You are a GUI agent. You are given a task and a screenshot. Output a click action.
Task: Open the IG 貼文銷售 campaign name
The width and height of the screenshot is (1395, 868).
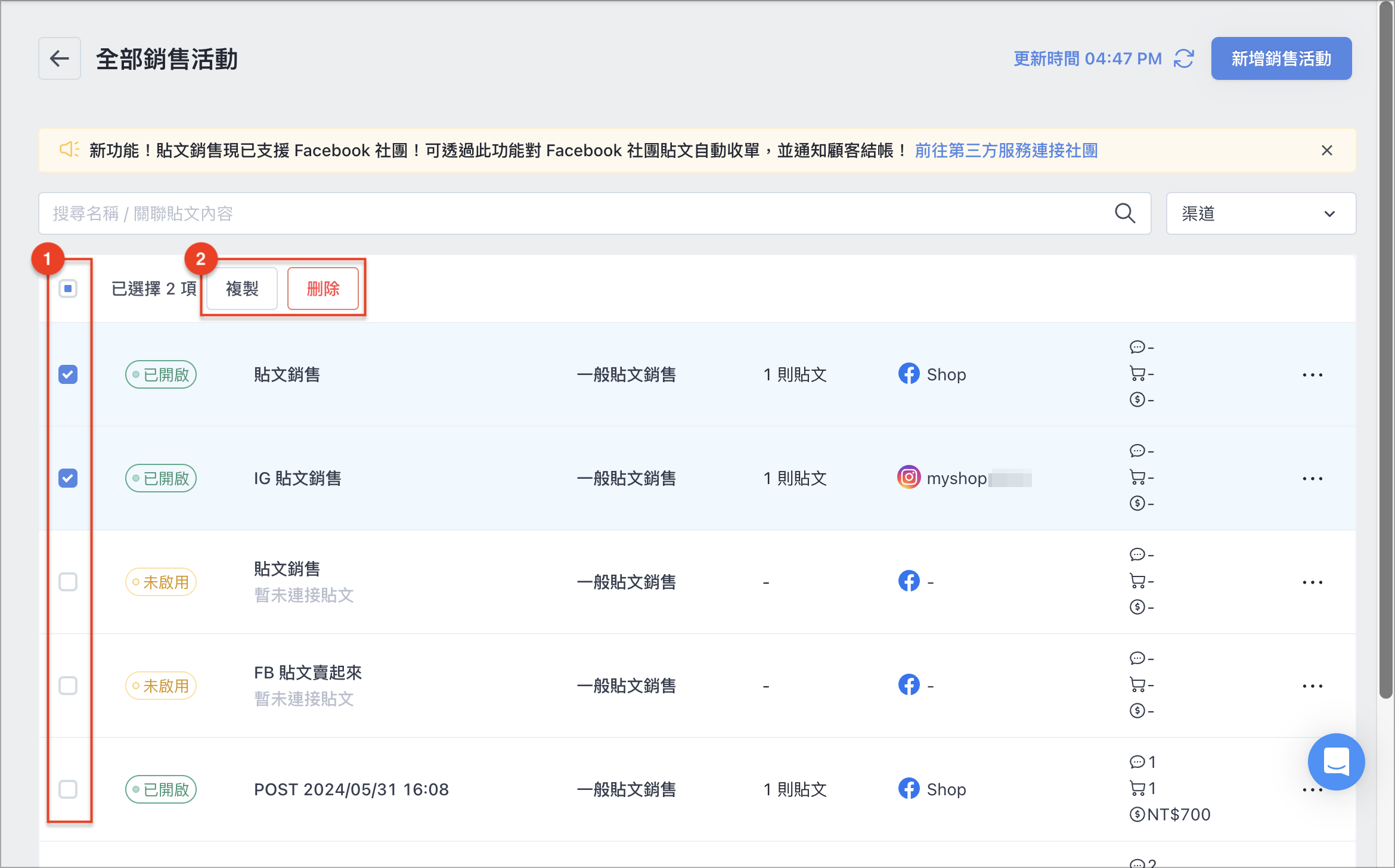click(297, 478)
